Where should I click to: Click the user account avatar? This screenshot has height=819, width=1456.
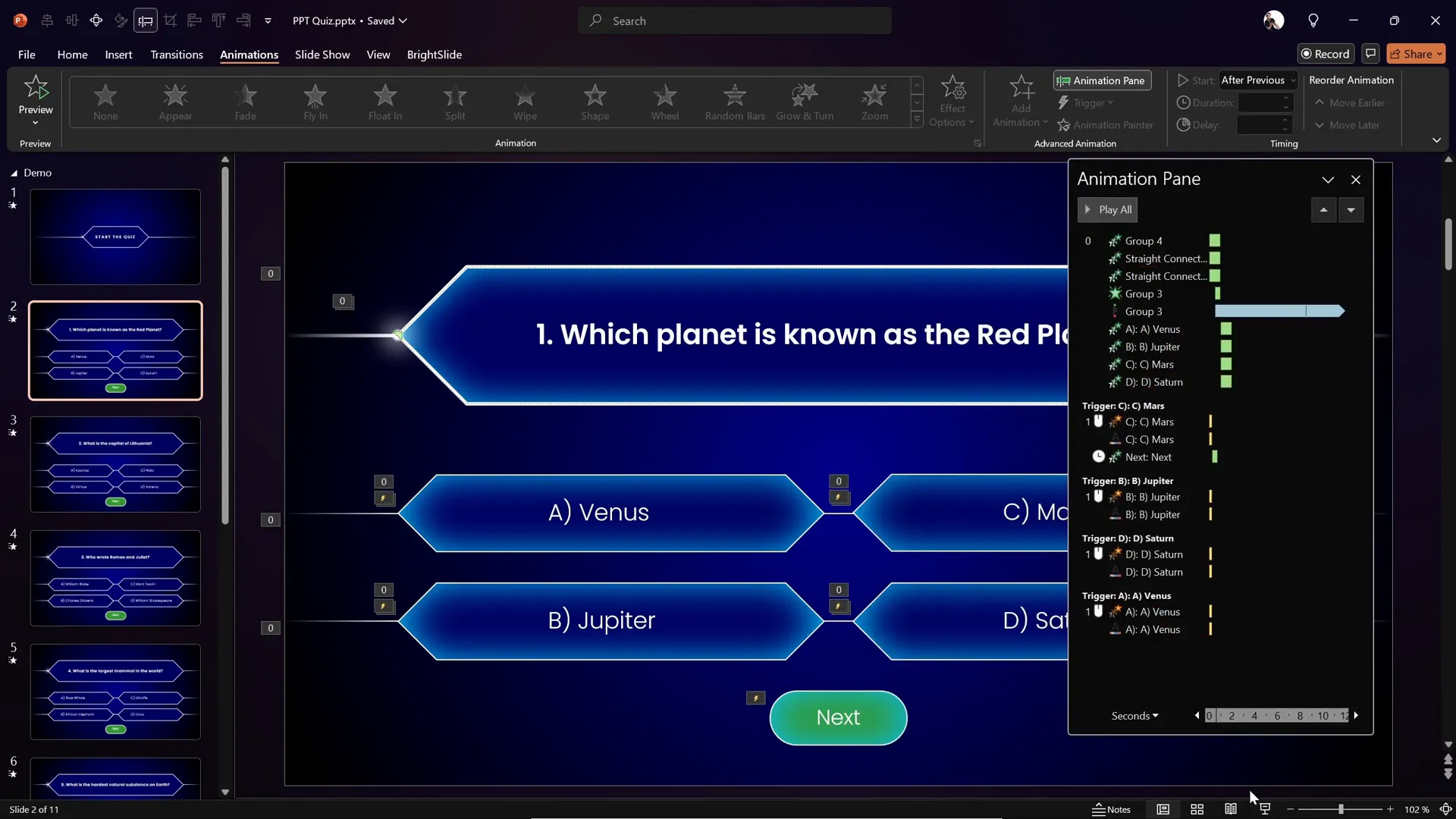[1273, 20]
